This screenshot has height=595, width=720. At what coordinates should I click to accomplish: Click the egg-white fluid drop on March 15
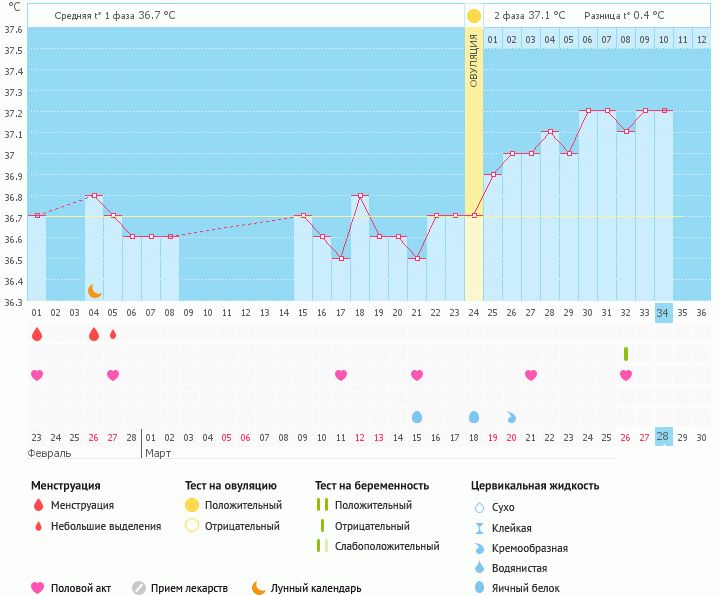click(x=417, y=416)
